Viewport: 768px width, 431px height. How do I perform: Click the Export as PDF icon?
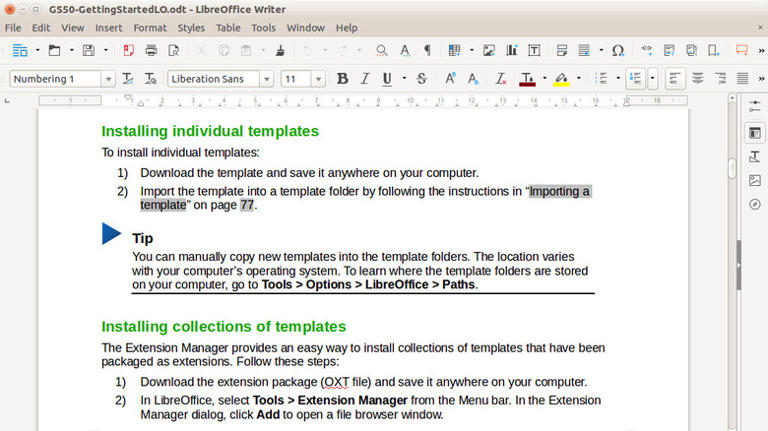(x=128, y=50)
